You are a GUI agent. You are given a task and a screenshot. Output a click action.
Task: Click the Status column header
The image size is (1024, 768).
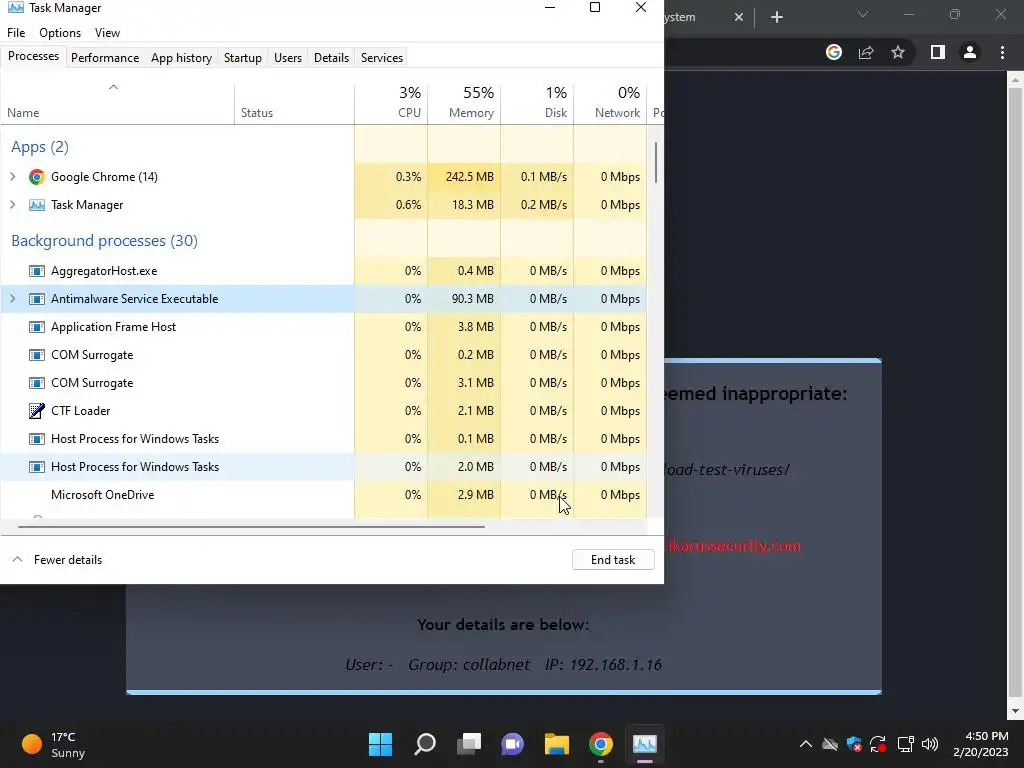pos(295,103)
